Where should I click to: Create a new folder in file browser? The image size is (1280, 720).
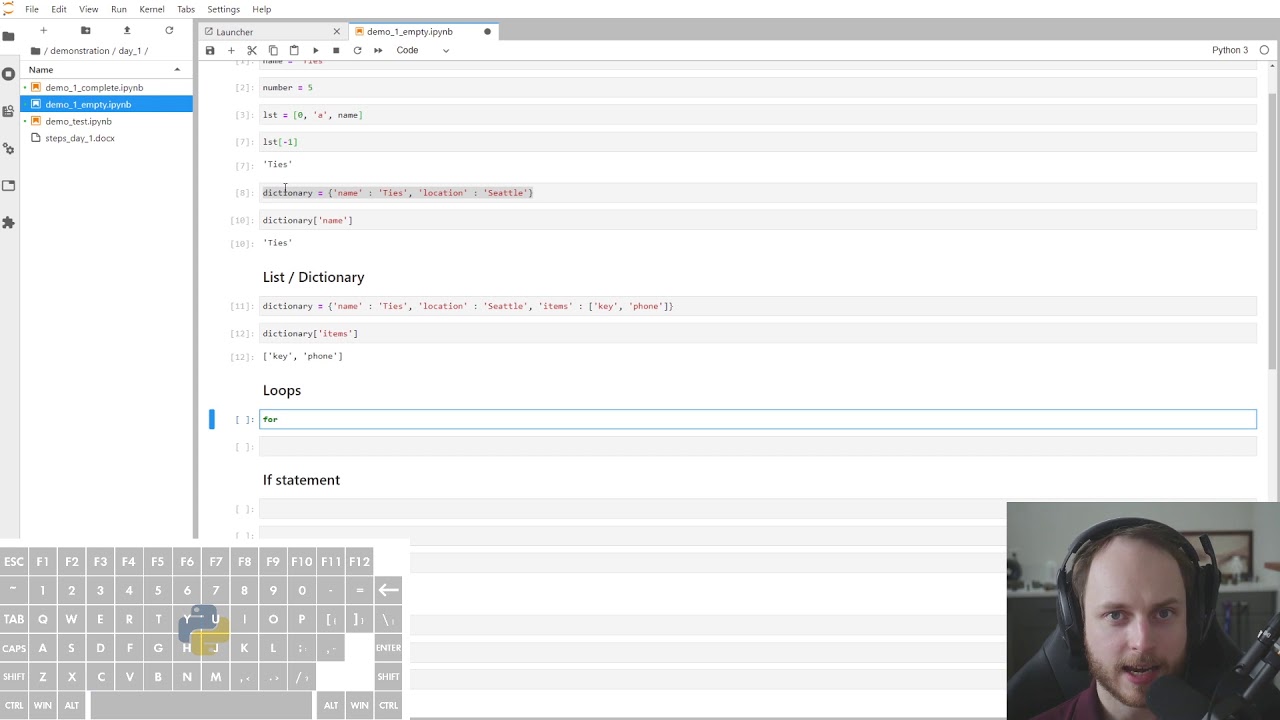click(x=85, y=31)
